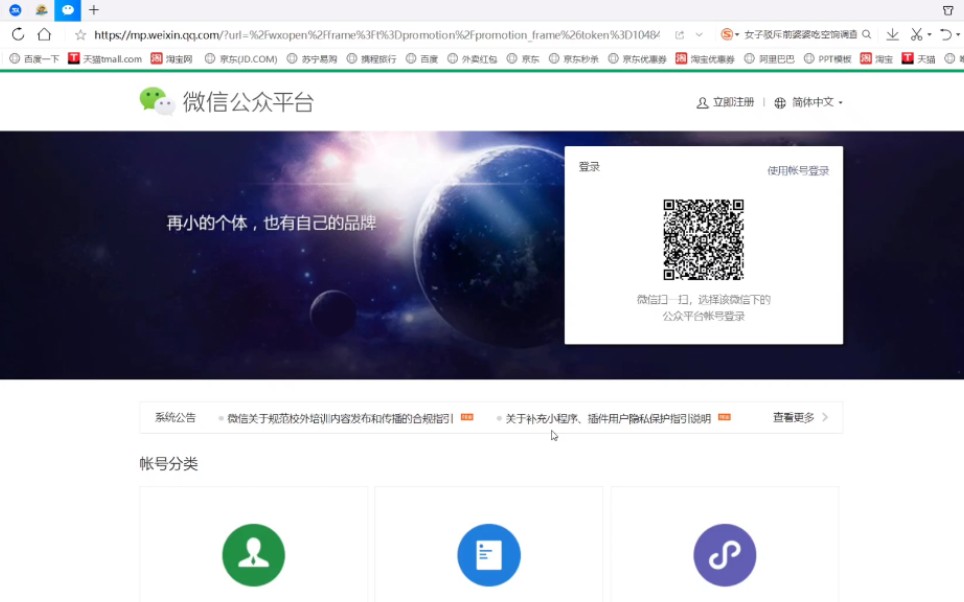Screen dimensions: 964x602
Task: Click the login QR code
Action: (x=703, y=237)
